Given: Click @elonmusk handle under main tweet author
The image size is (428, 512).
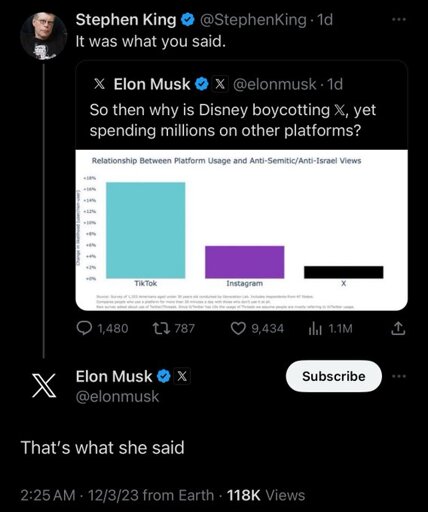Looking at the screenshot, I should (x=117, y=397).
